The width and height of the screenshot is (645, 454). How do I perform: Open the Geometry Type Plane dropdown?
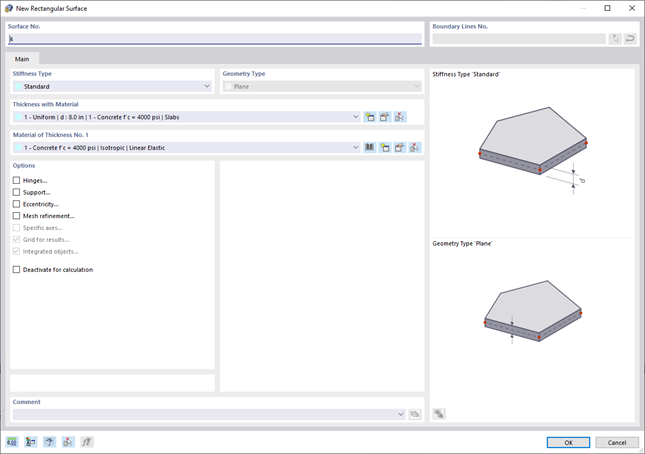(x=322, y=86)
